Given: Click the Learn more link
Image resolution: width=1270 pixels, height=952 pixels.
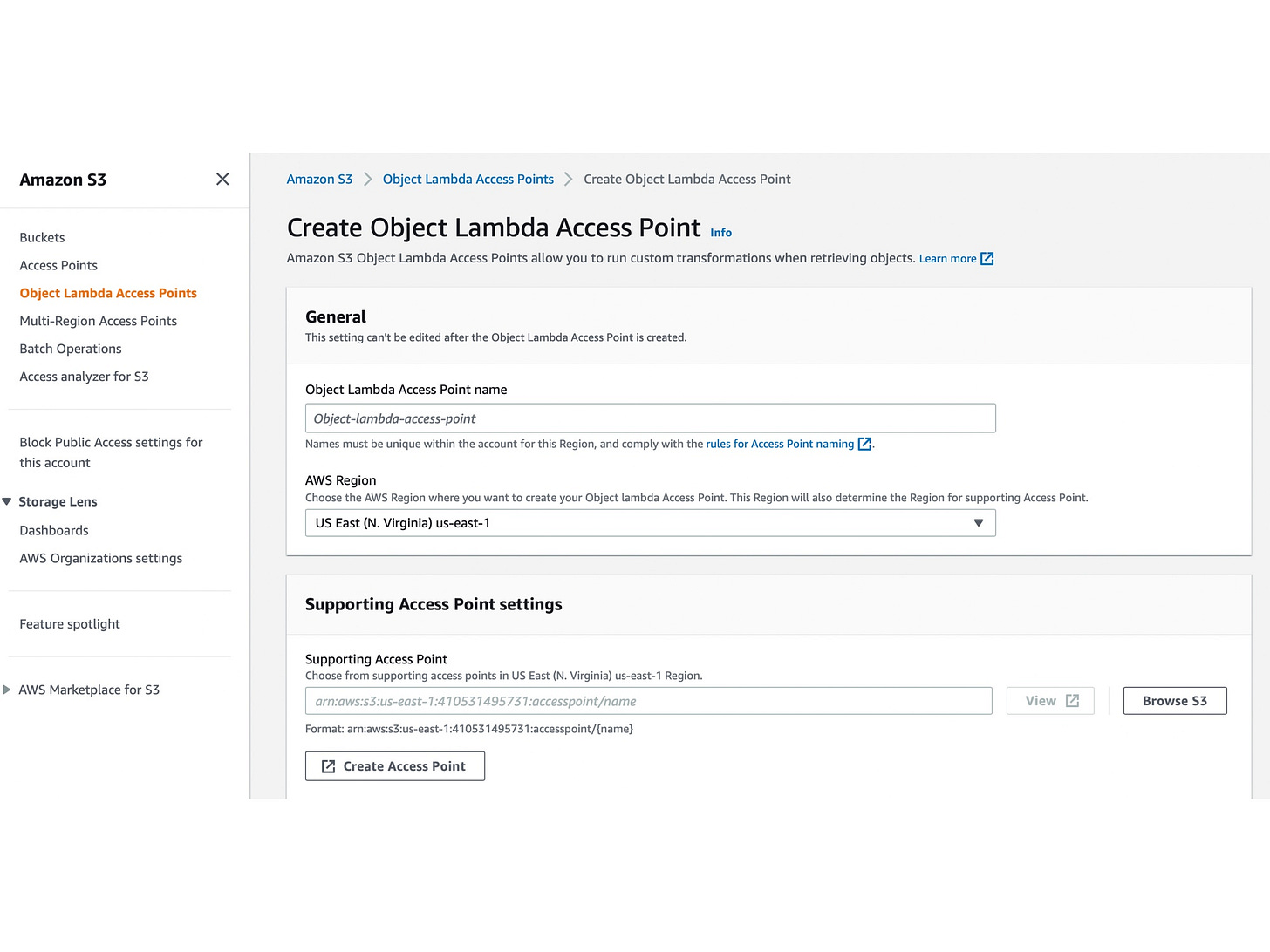Looking at the screenshot, I should coord(947,259).
